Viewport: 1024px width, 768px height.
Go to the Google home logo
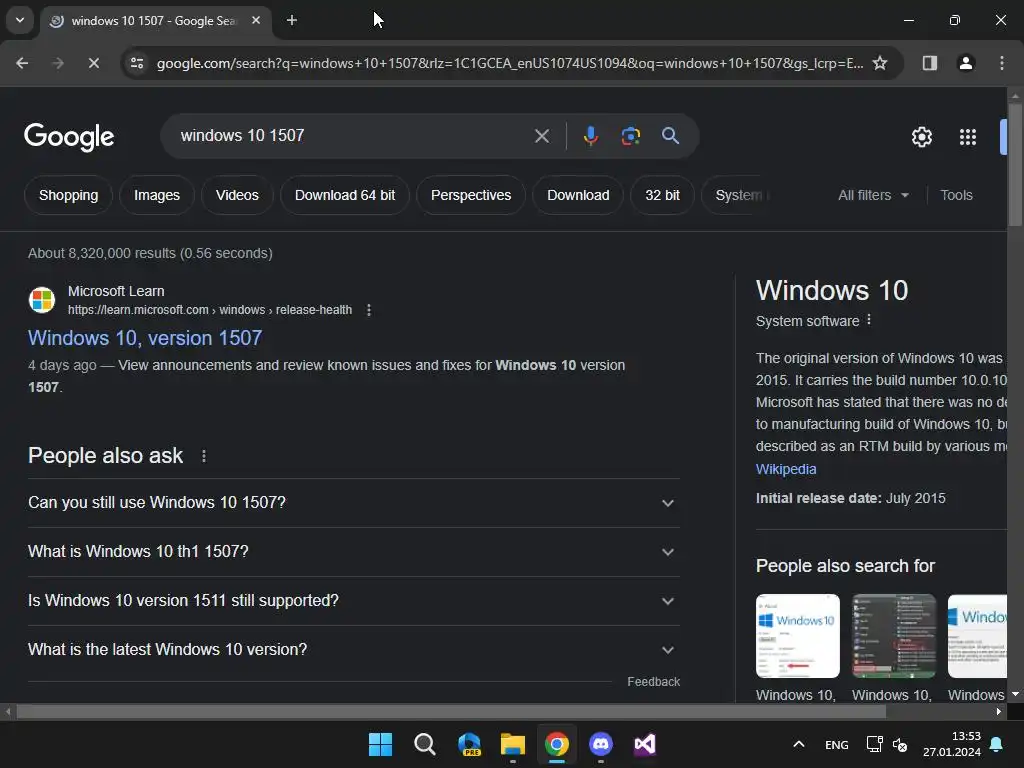(x=69, y=136)
